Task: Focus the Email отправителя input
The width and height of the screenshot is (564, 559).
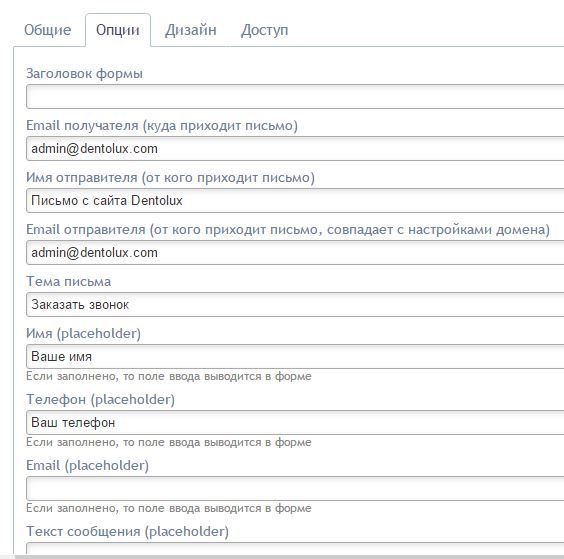Action: click(295, 253)
